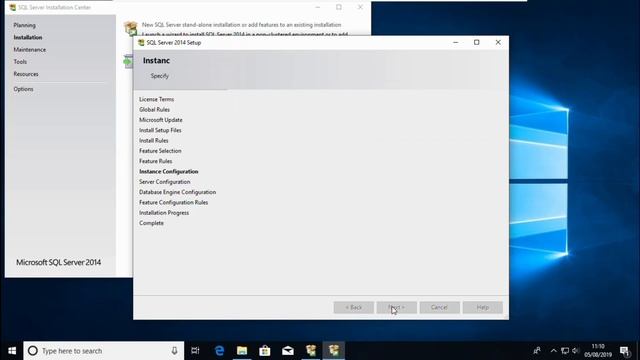The image size is (640, 360).
Task: Click the new stand-alone installation box icon
Action: point(131,28)
